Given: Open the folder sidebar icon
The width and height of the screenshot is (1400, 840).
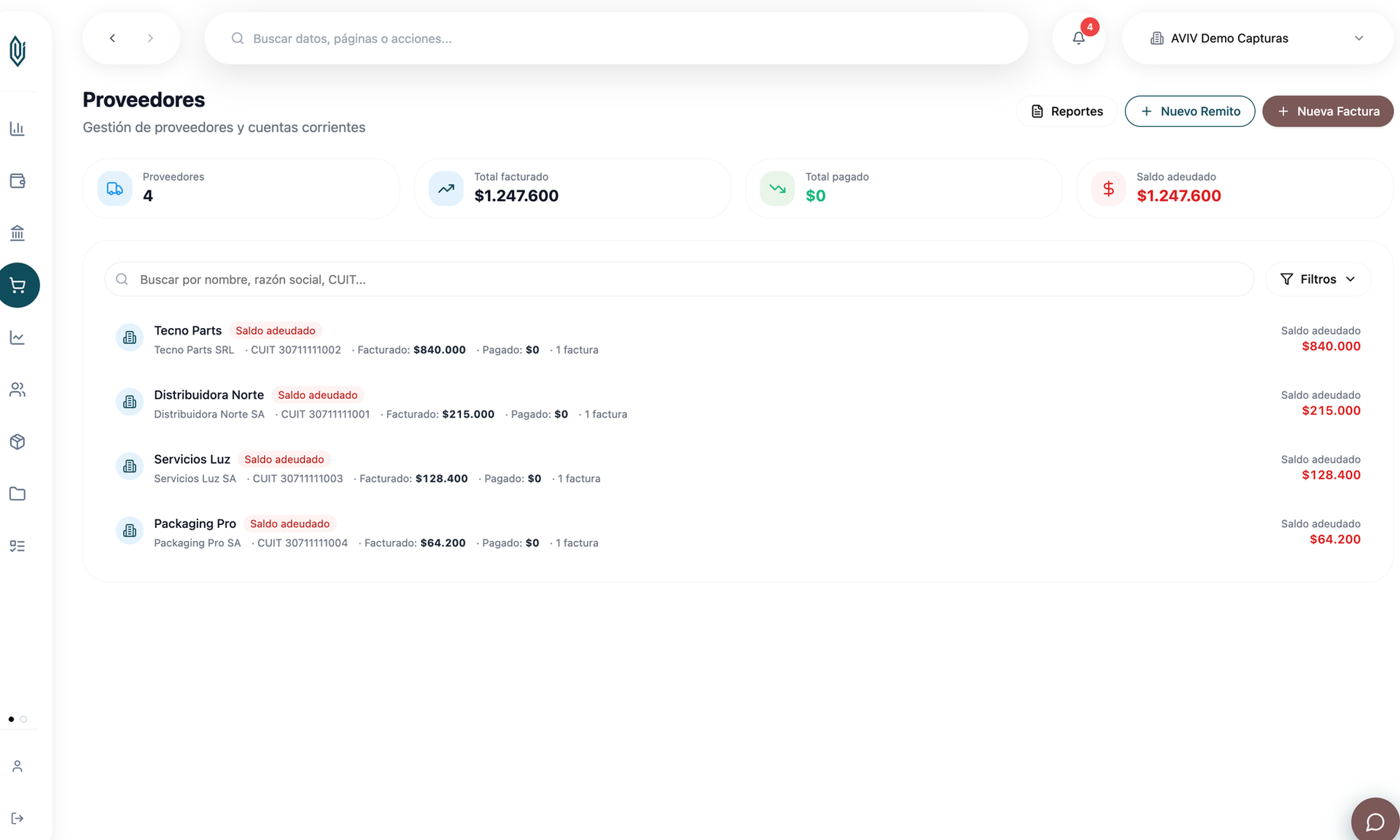Looking at the screenshot, I should tap(17, 494).
